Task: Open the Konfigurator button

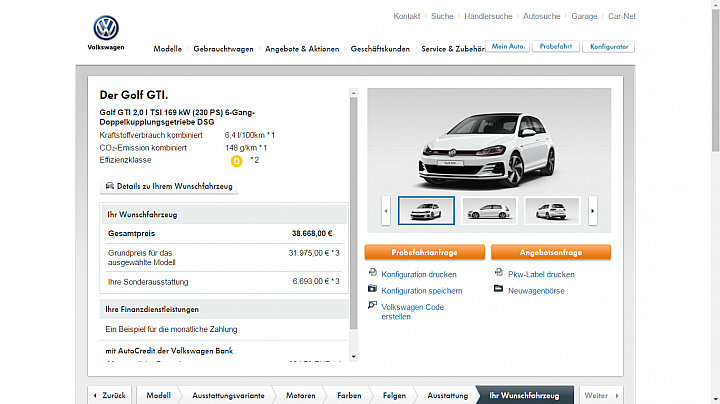Action: pos(608,46)
